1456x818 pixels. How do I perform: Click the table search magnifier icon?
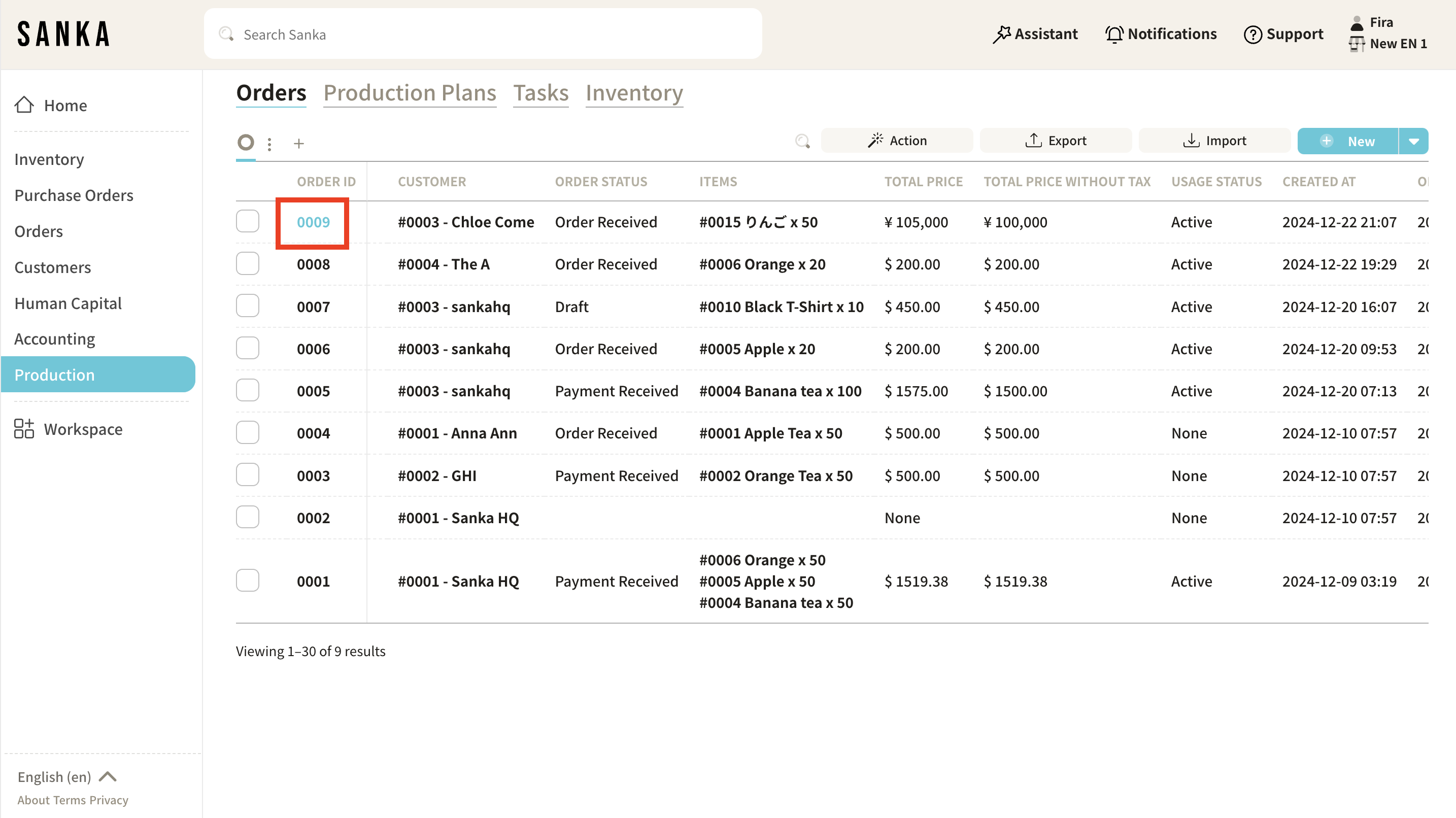coord(802,142)
